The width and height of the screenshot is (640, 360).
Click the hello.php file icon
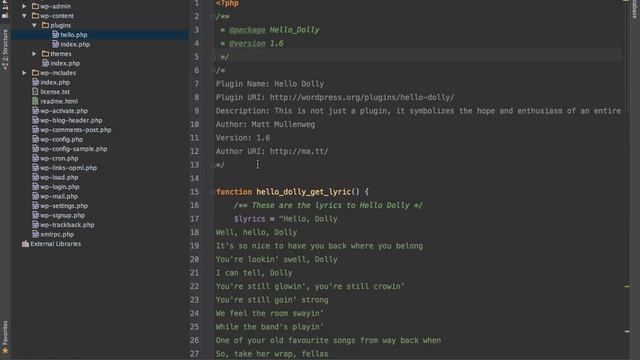(56, 35)
